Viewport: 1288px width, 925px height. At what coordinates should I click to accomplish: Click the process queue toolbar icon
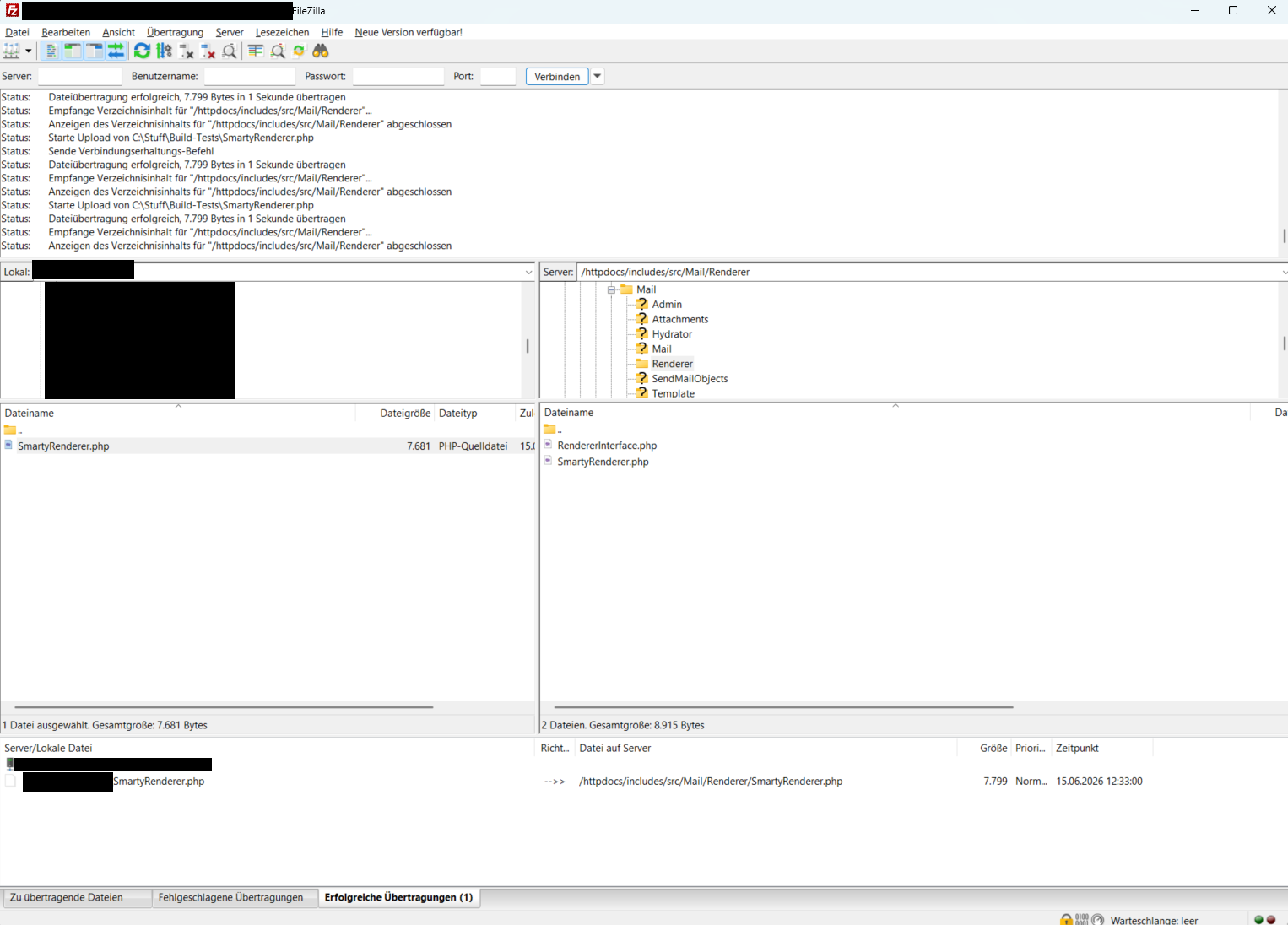click(164, 51)
